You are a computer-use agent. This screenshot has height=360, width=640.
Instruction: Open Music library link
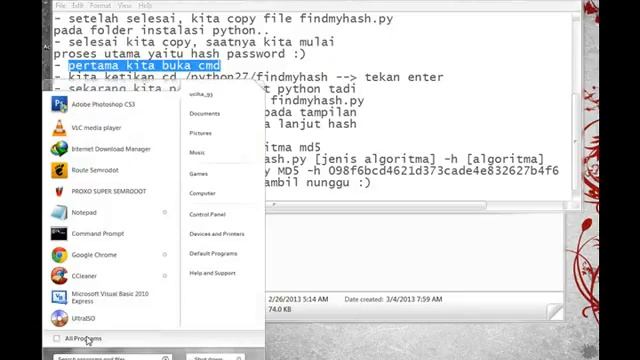pyautogui.click(x=197, y=153)
